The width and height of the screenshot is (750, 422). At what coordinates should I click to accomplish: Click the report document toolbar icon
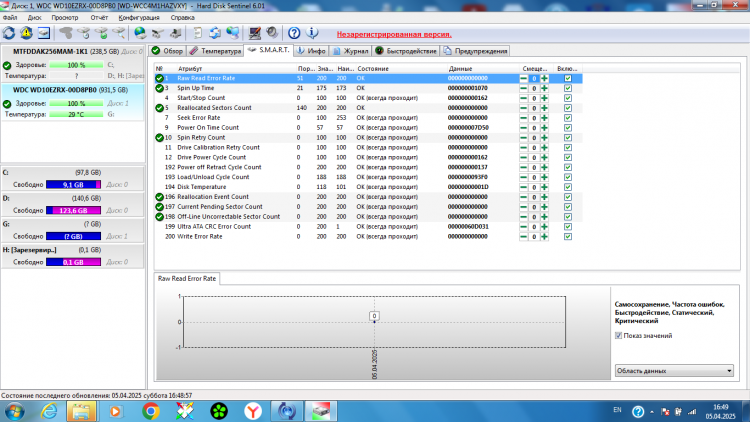coord(197,33)
